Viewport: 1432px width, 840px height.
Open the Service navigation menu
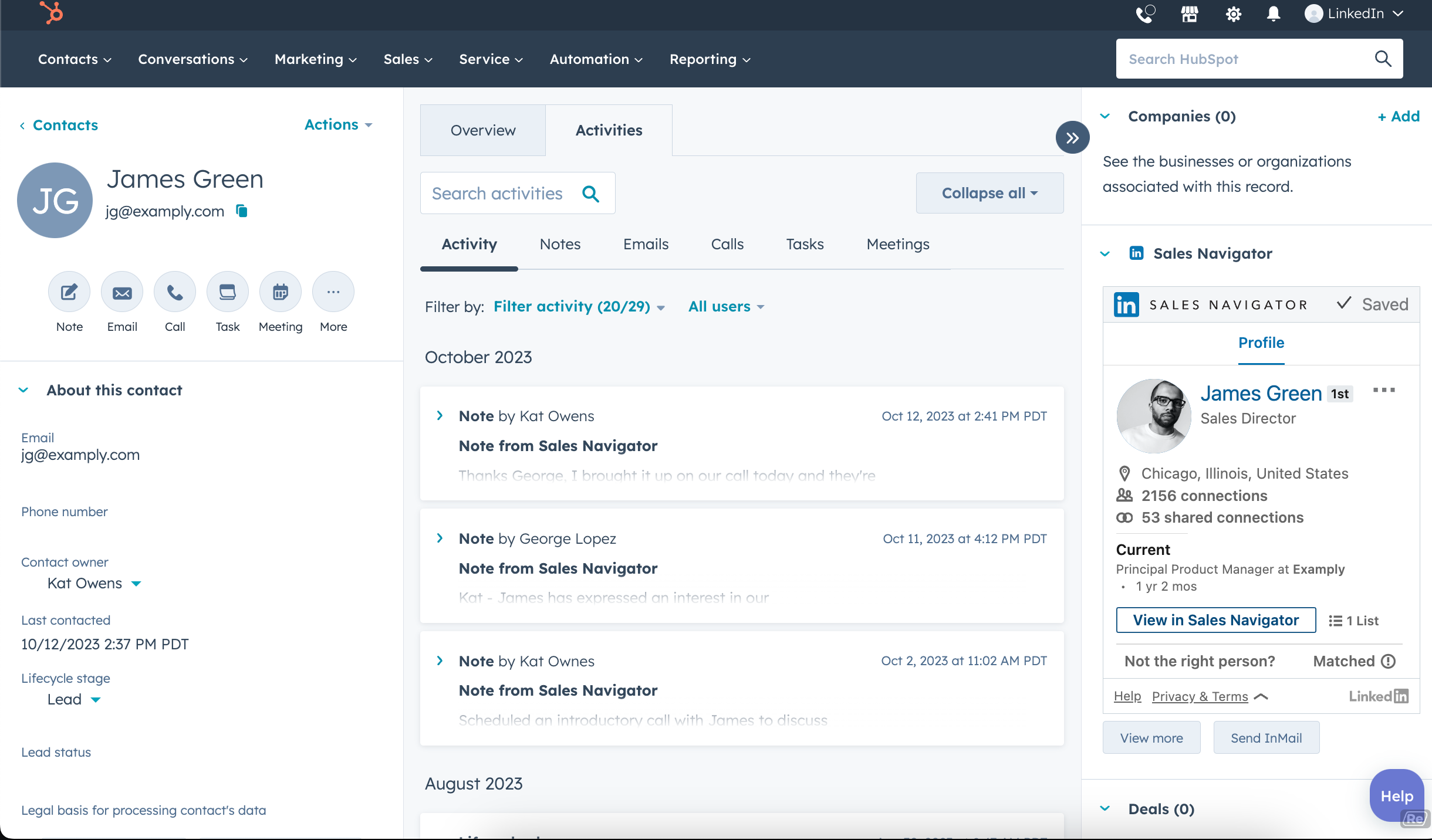click(491, 59)
